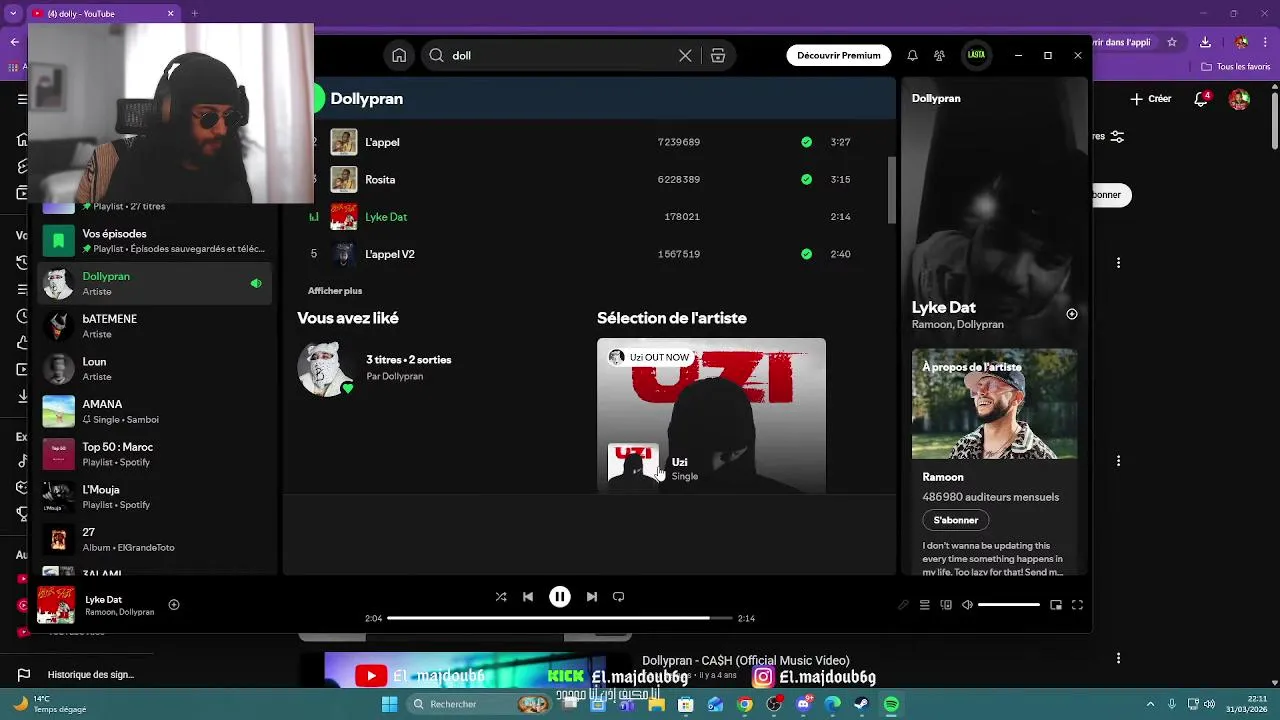The image size is (1280, 720).
Task: Open the Windows Start menu
Action: pyautogui.click(x=389, y=705)
